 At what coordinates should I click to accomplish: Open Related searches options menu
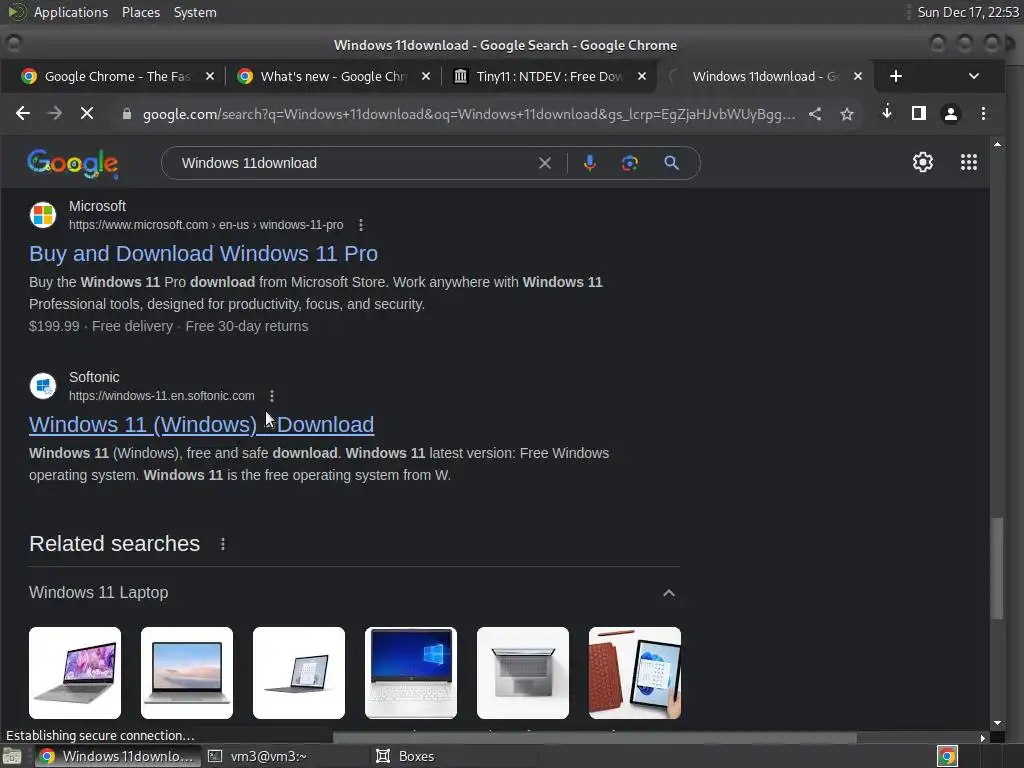223,544
